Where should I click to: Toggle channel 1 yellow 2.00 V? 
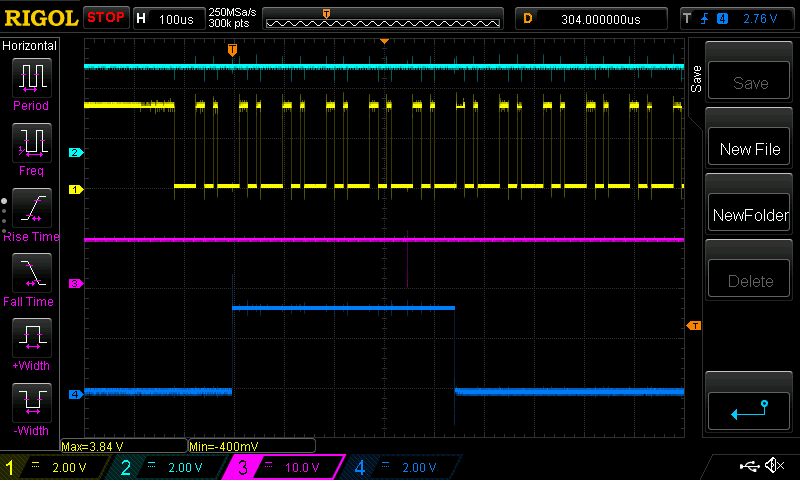(56, 467)
